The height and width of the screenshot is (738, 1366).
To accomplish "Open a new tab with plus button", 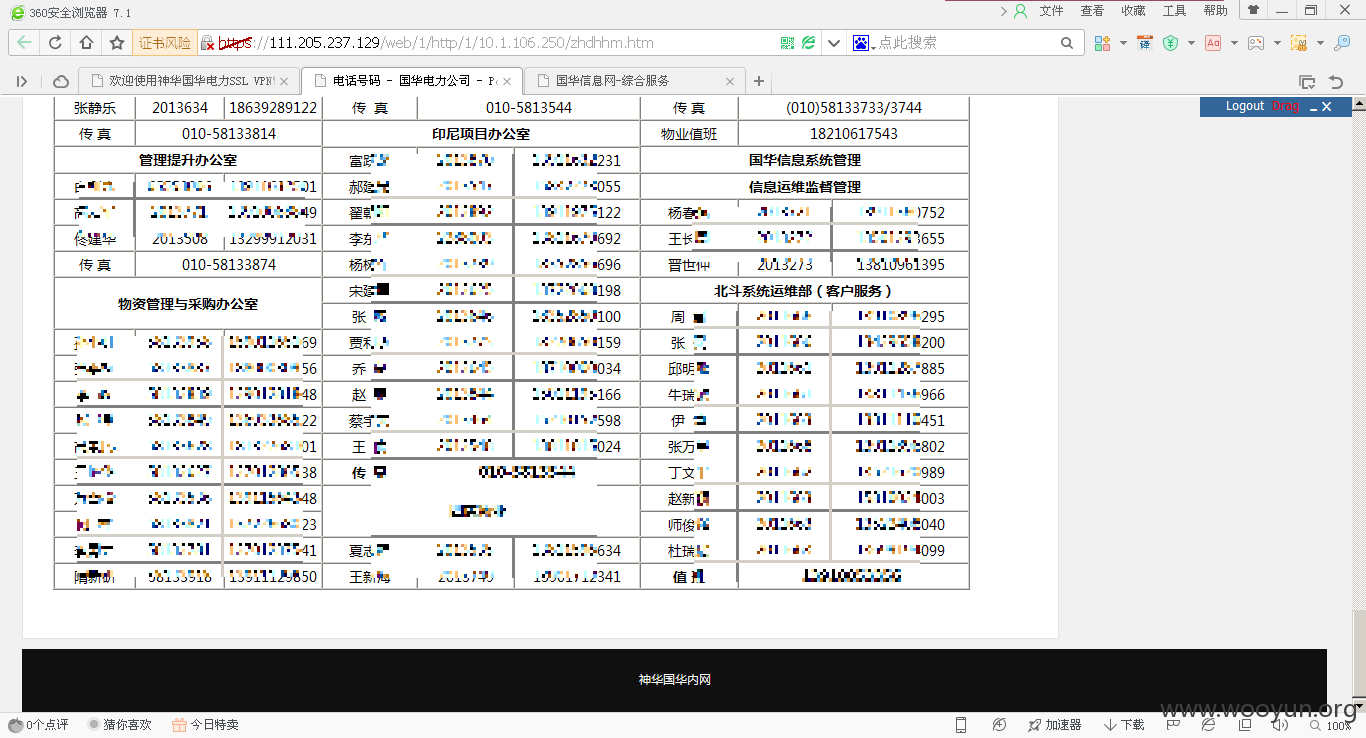I will [x=759, y=81].
